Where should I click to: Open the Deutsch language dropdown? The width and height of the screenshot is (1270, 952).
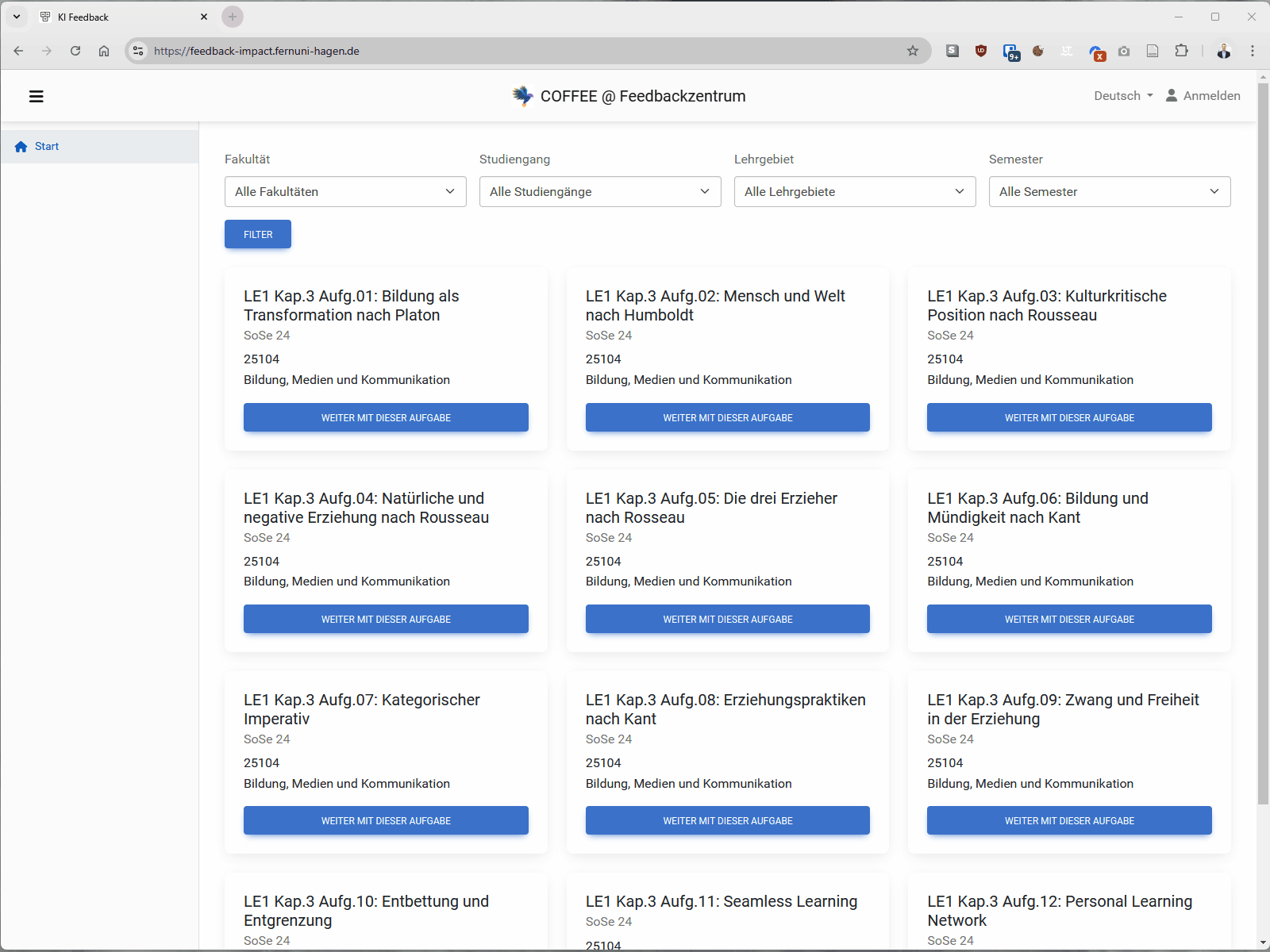(x=1122, y=95)
